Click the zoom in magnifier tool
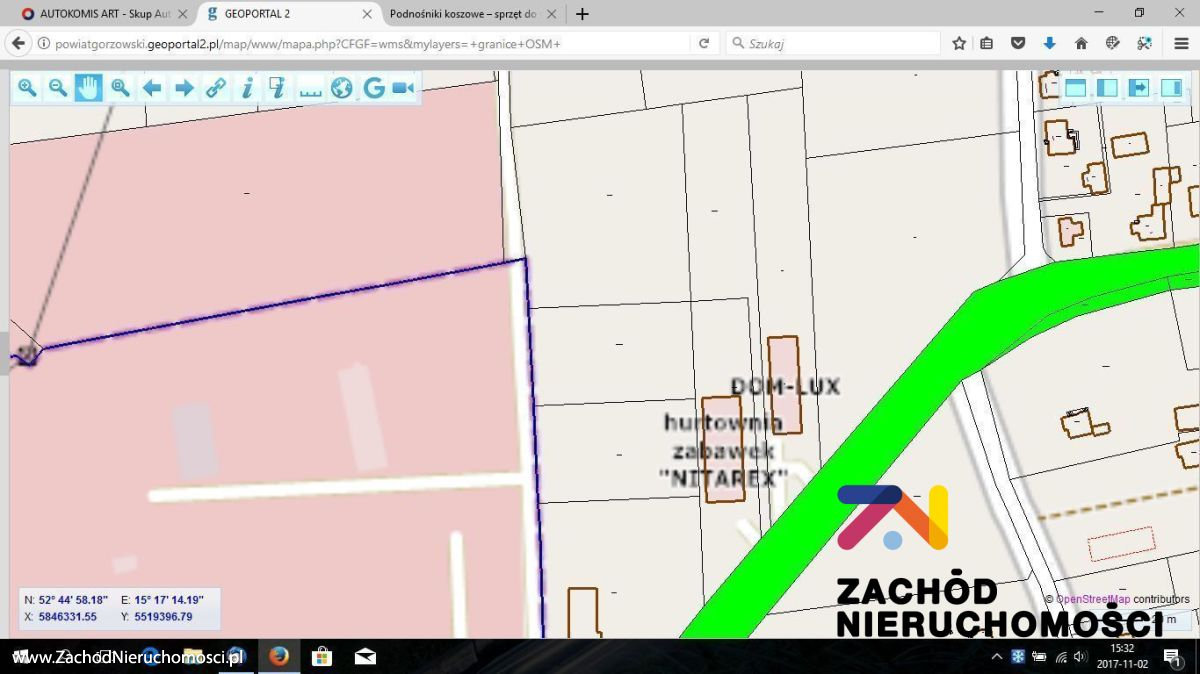The image size is (1200, 674). [x=27, y=88]
